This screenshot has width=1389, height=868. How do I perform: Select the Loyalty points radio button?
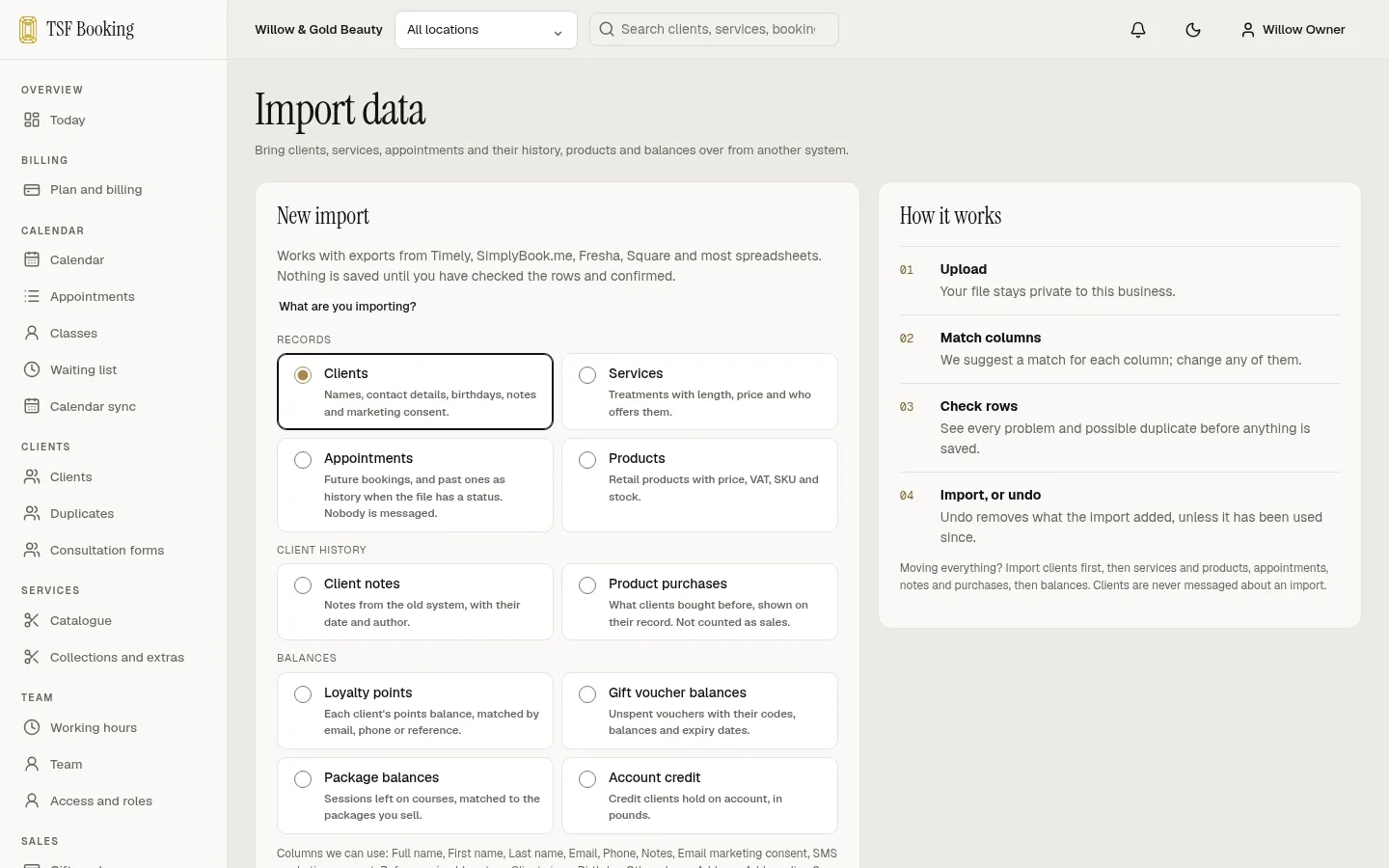click(303, 694)
